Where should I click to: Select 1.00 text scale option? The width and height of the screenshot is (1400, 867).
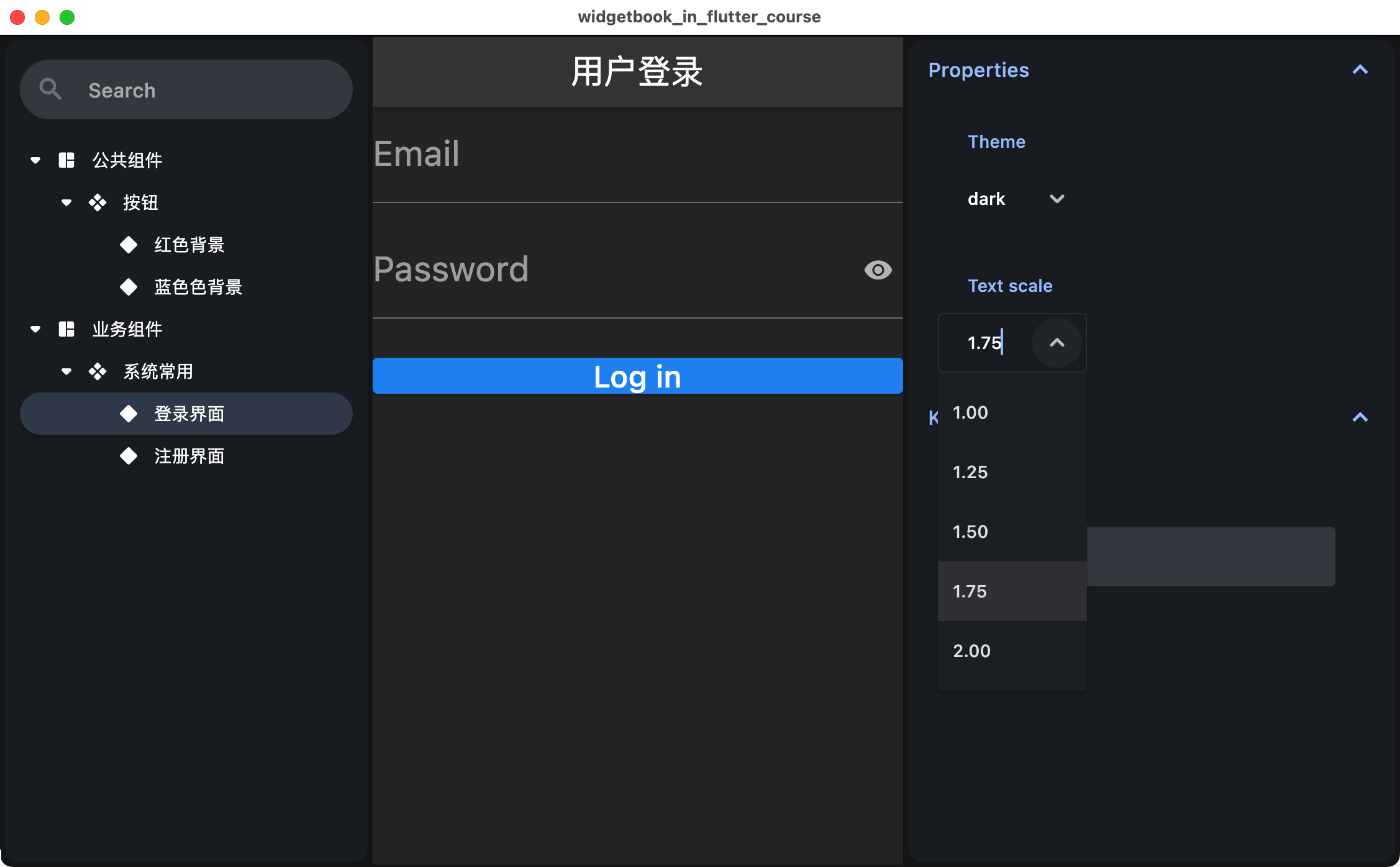1012,412
